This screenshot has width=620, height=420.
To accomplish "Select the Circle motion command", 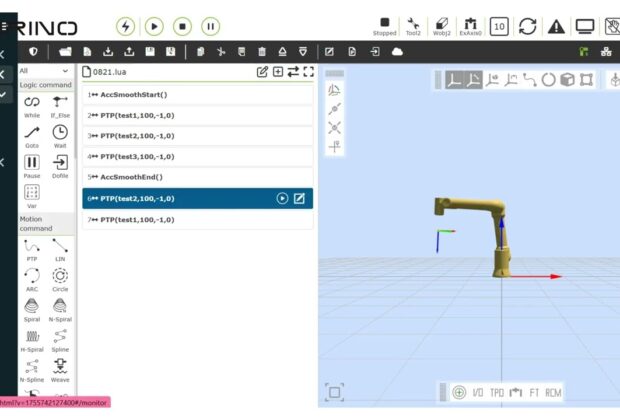I will pos(60,279).
